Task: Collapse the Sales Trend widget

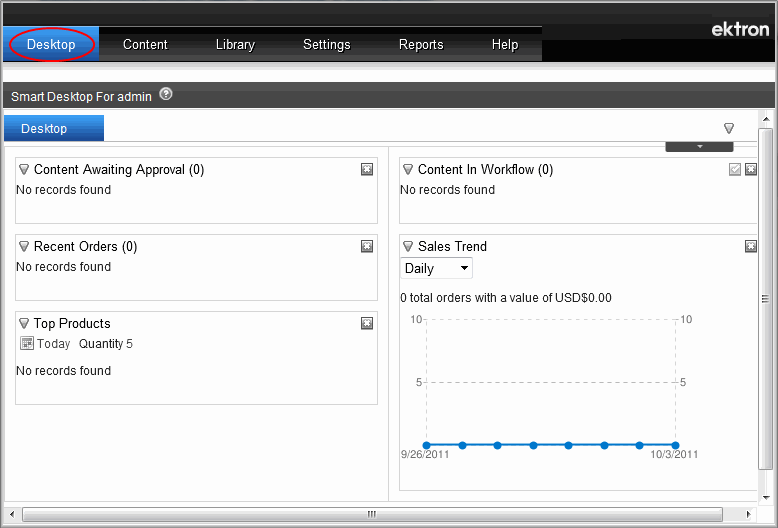Action: click(408, 247)
